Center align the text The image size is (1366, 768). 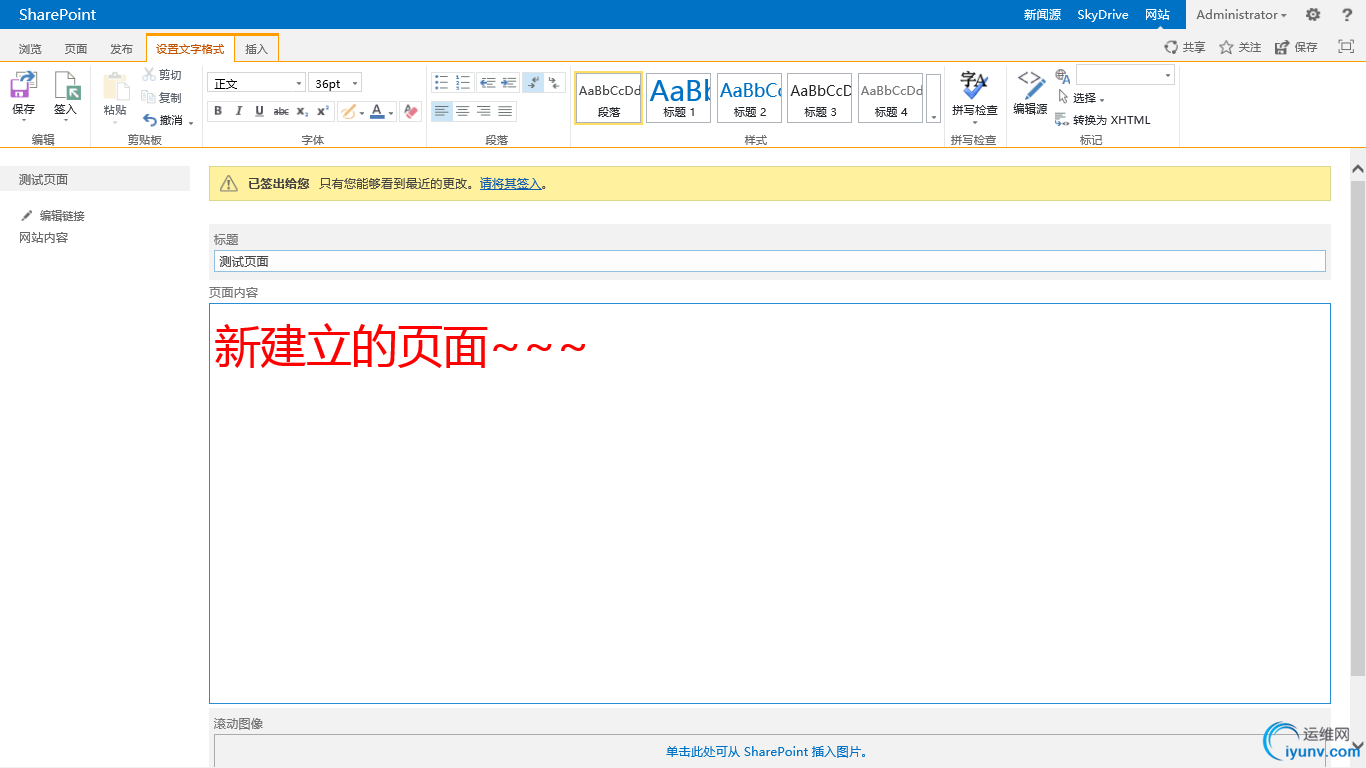pyautogui.click(x=462, y=111)
